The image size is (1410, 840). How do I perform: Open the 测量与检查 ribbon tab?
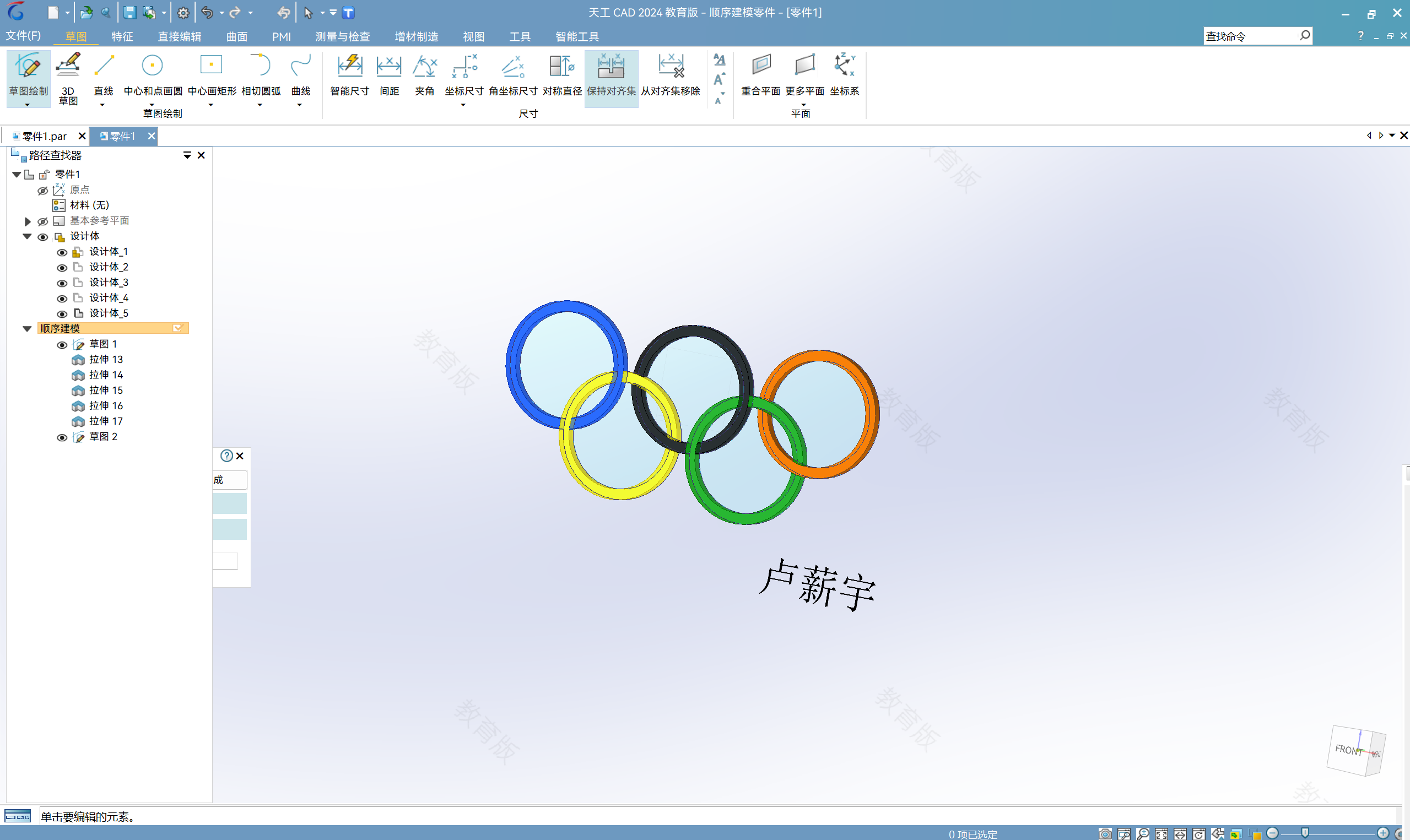tap(343, 36)
